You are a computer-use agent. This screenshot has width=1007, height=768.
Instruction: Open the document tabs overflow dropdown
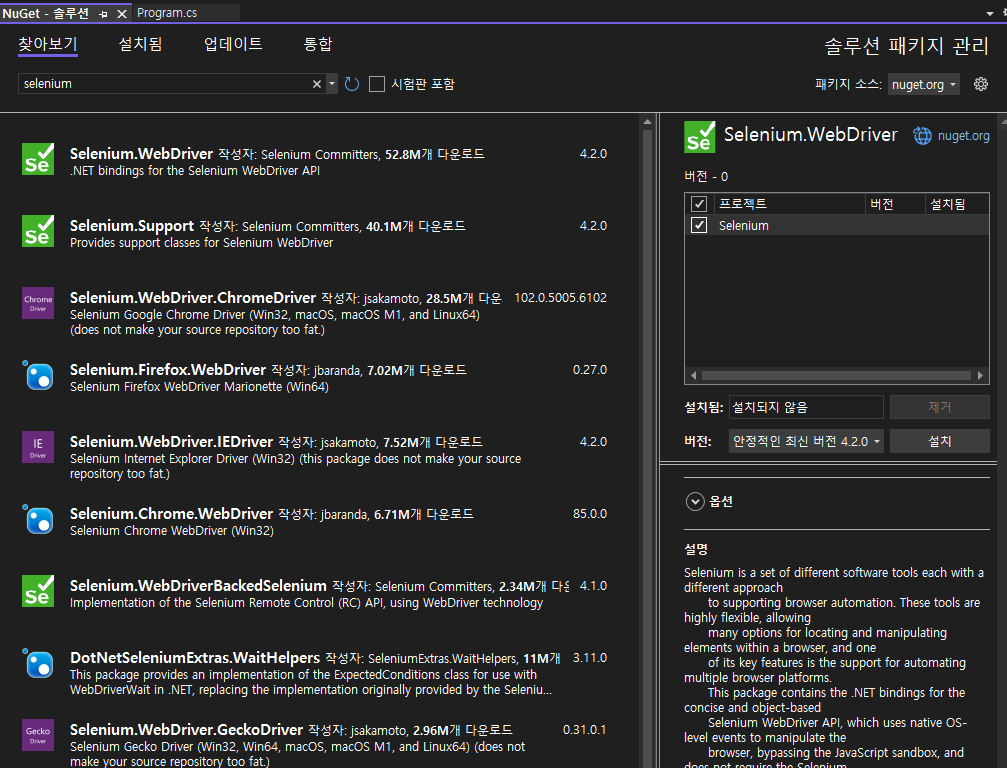[990, 13]
